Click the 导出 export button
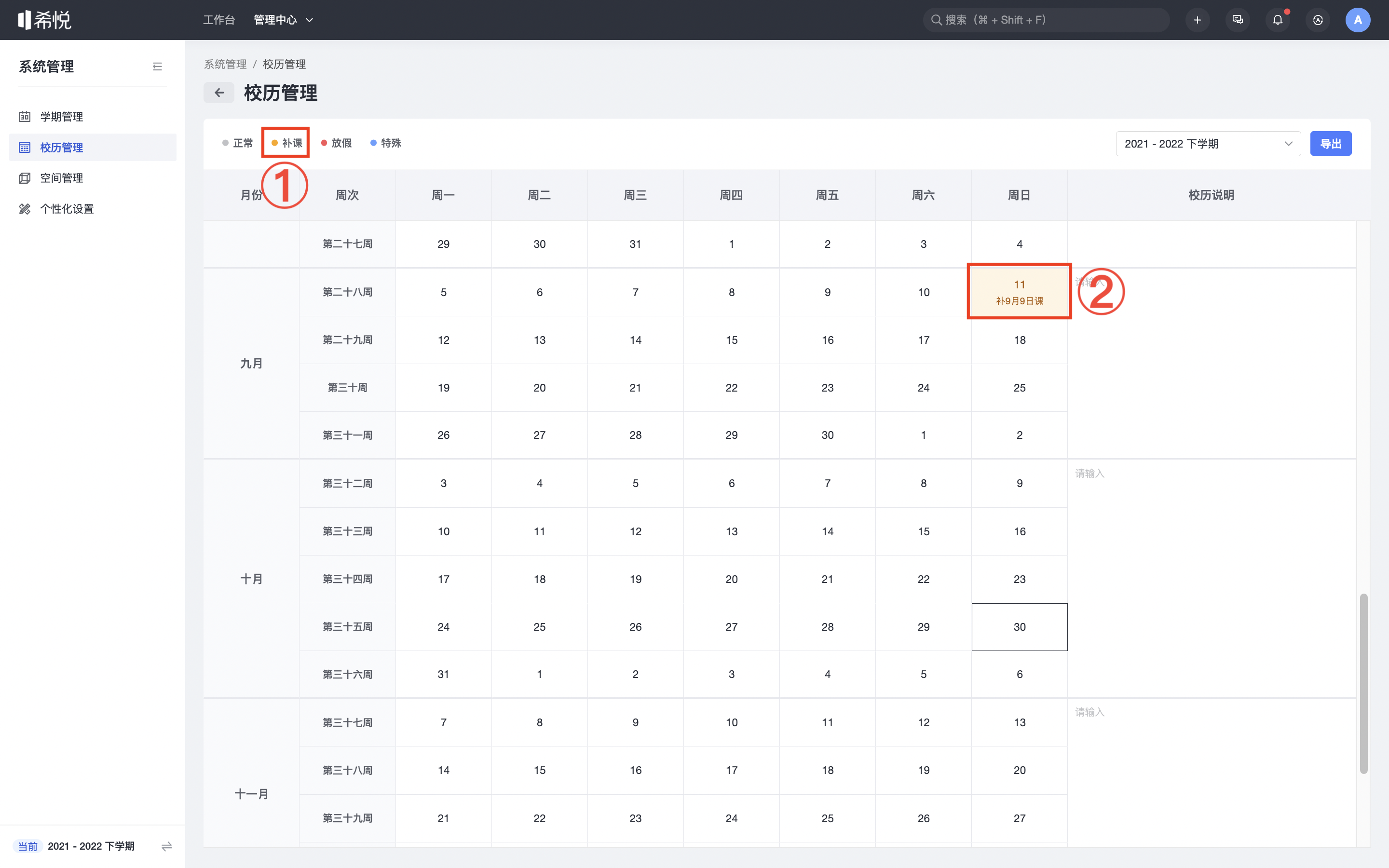 1331,144
